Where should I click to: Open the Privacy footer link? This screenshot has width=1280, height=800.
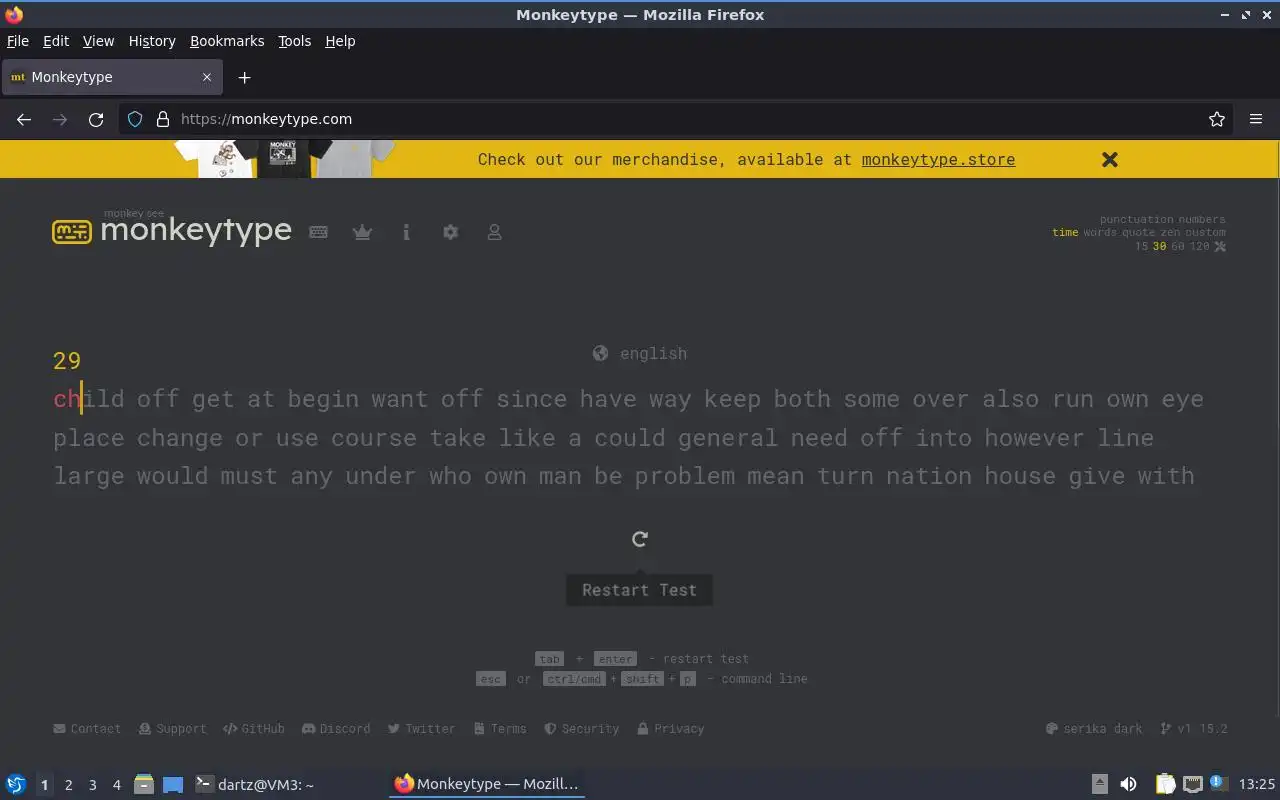pyautogui.click(x=670, y=729)
